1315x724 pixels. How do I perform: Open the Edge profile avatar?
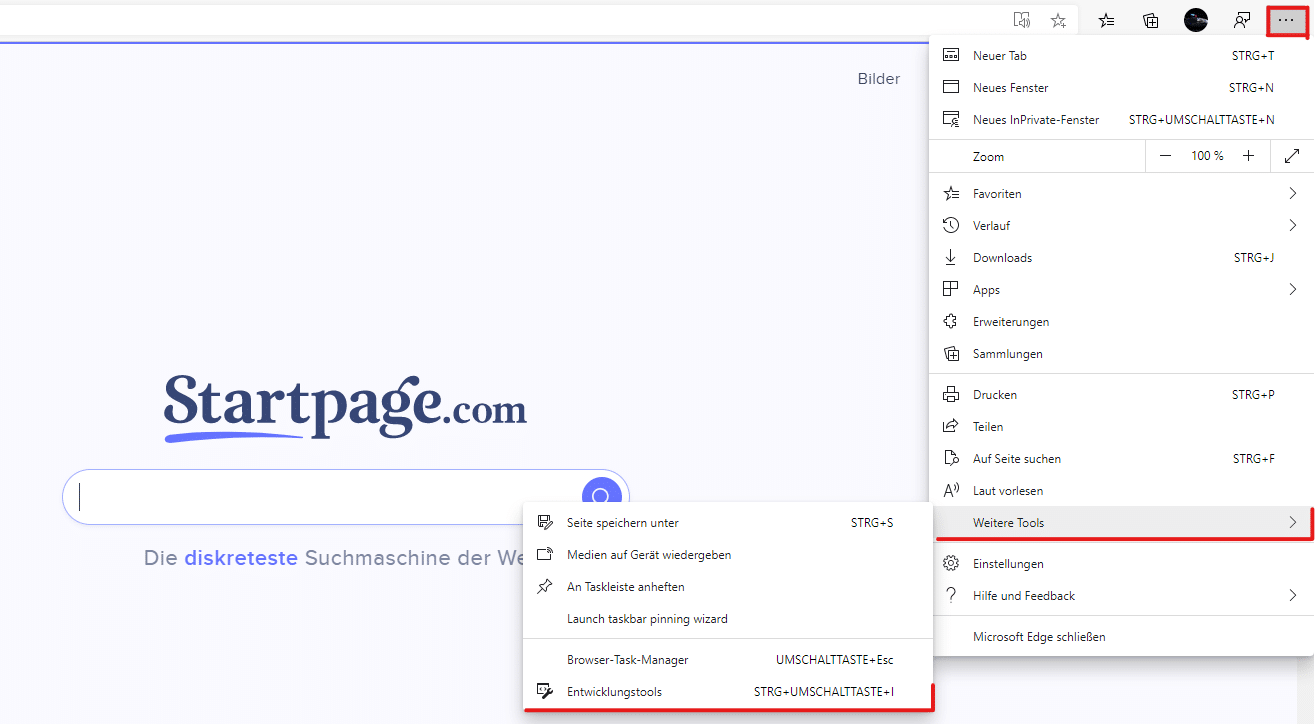pos(1195,19)
